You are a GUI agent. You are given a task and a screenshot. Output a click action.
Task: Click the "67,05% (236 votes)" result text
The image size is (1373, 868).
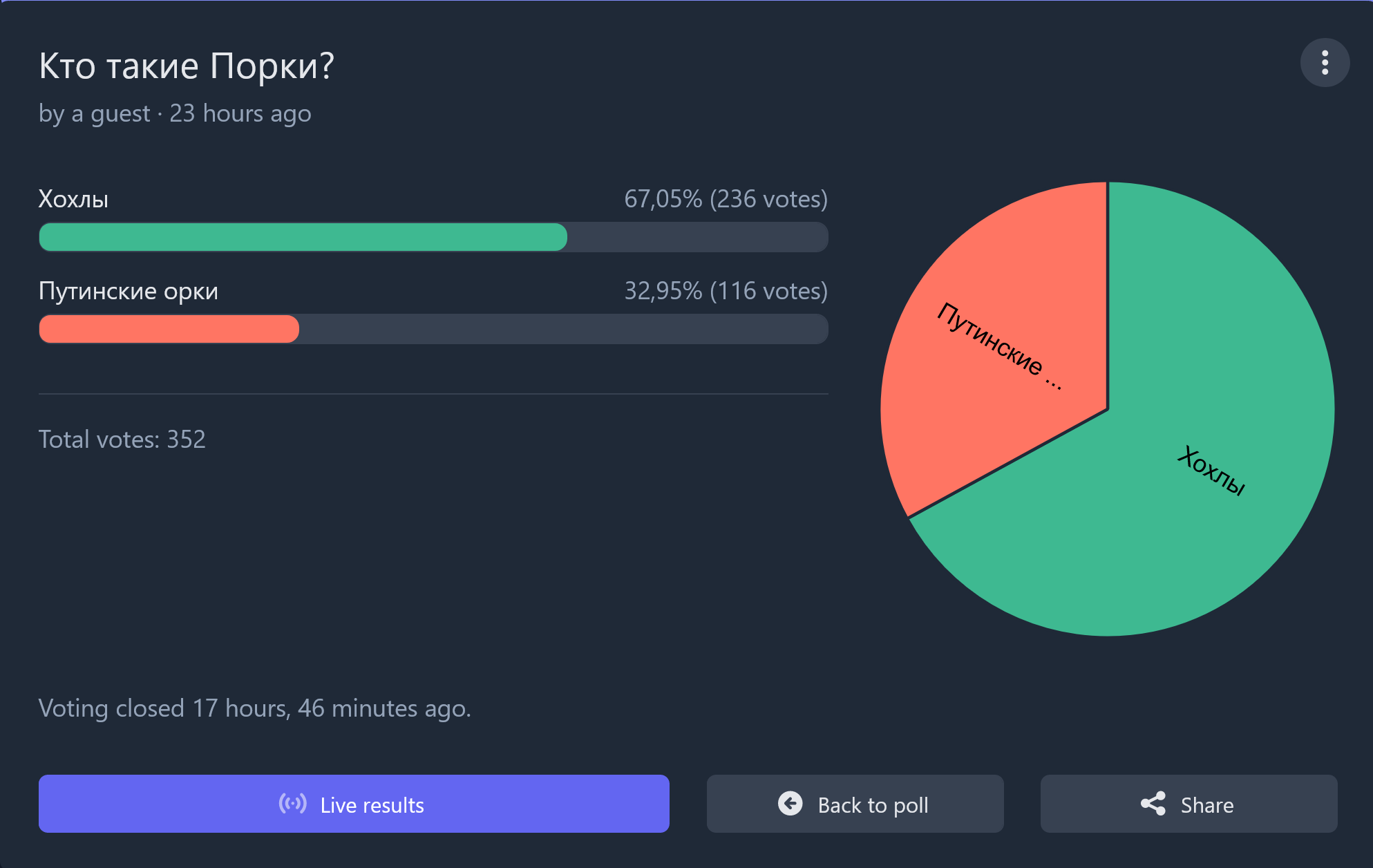[726, 199]
